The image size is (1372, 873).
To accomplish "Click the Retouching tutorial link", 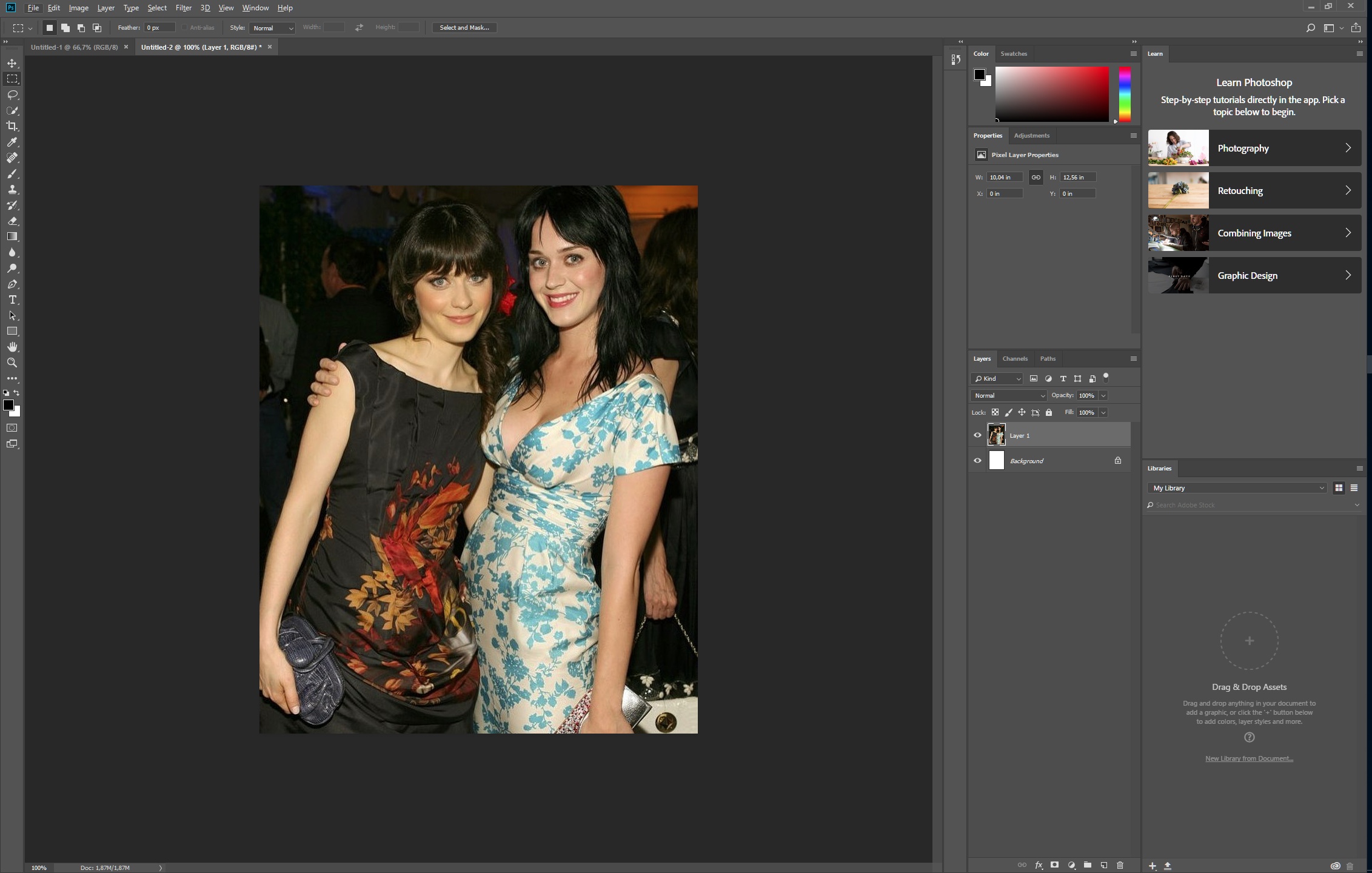I will [1253, 190].
